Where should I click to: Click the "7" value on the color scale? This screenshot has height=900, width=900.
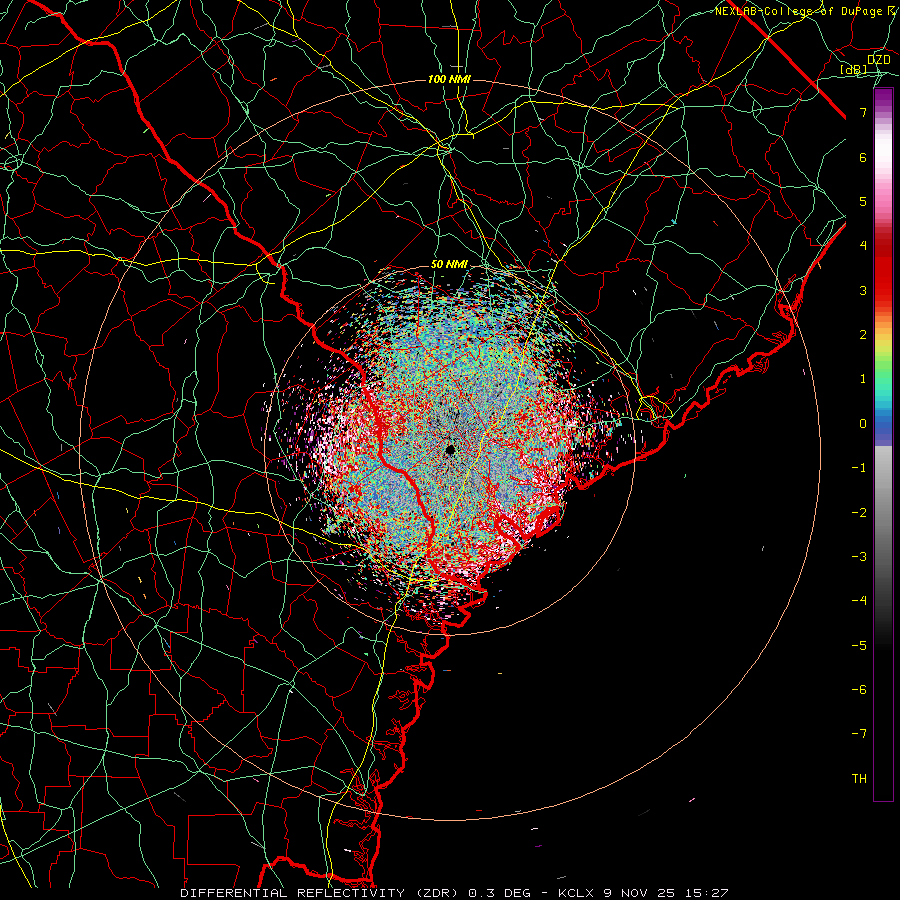[x=863, y=112]
